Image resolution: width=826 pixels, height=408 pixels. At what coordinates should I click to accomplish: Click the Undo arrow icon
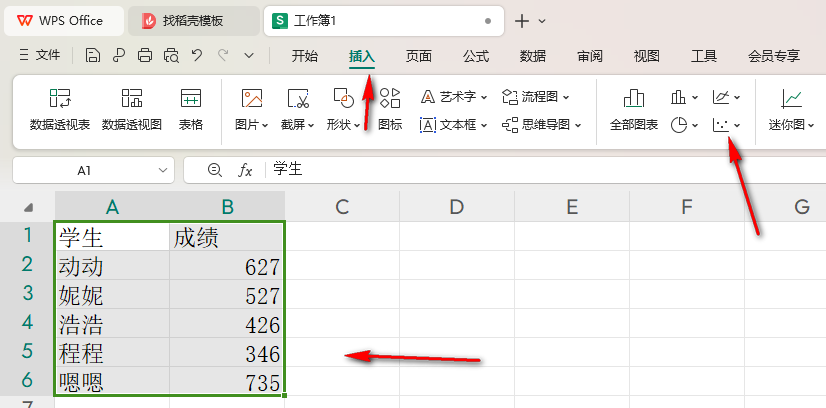(x=197, y=55)
